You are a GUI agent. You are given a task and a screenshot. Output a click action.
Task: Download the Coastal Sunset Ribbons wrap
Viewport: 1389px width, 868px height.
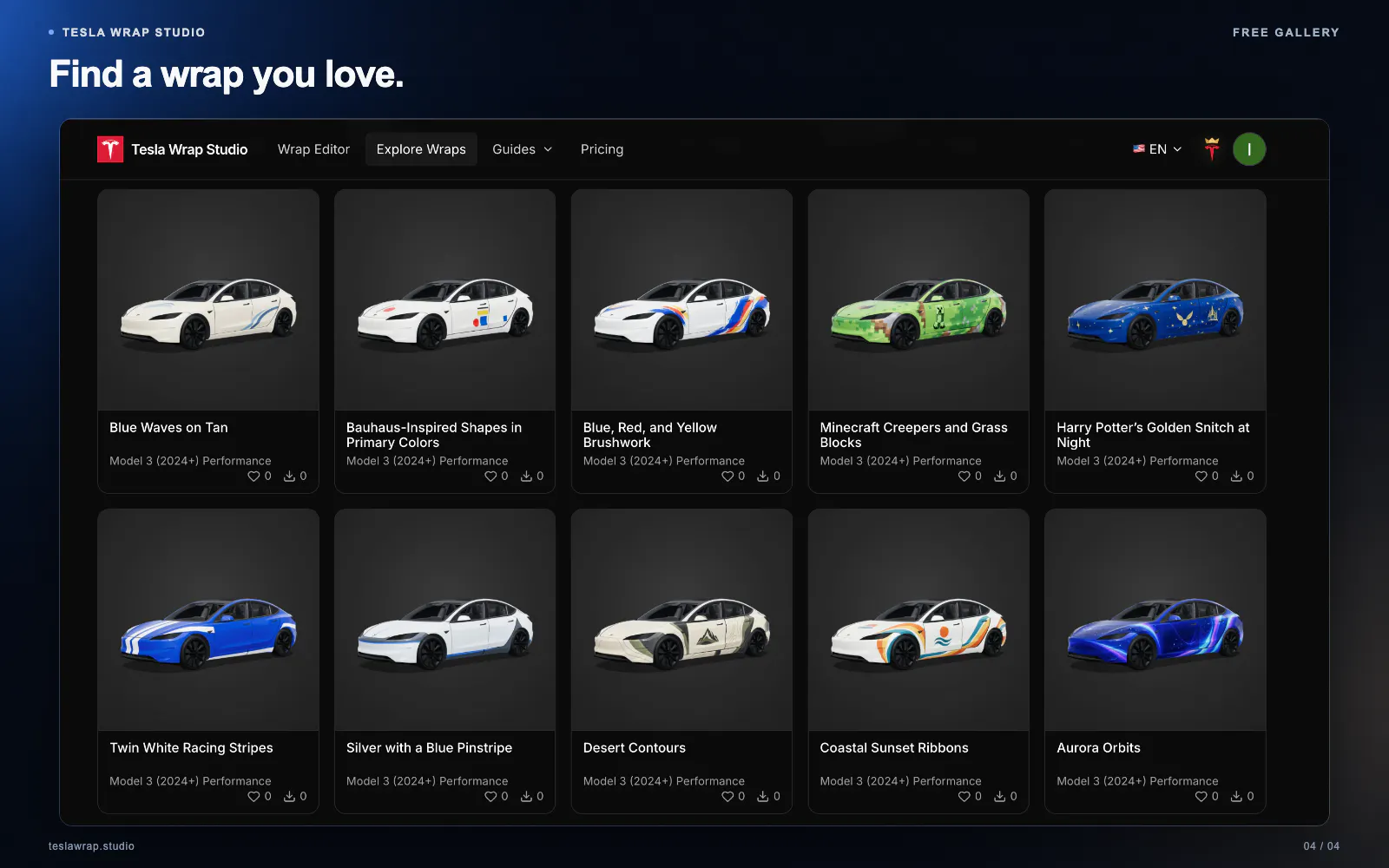[x=1000, y=797]
